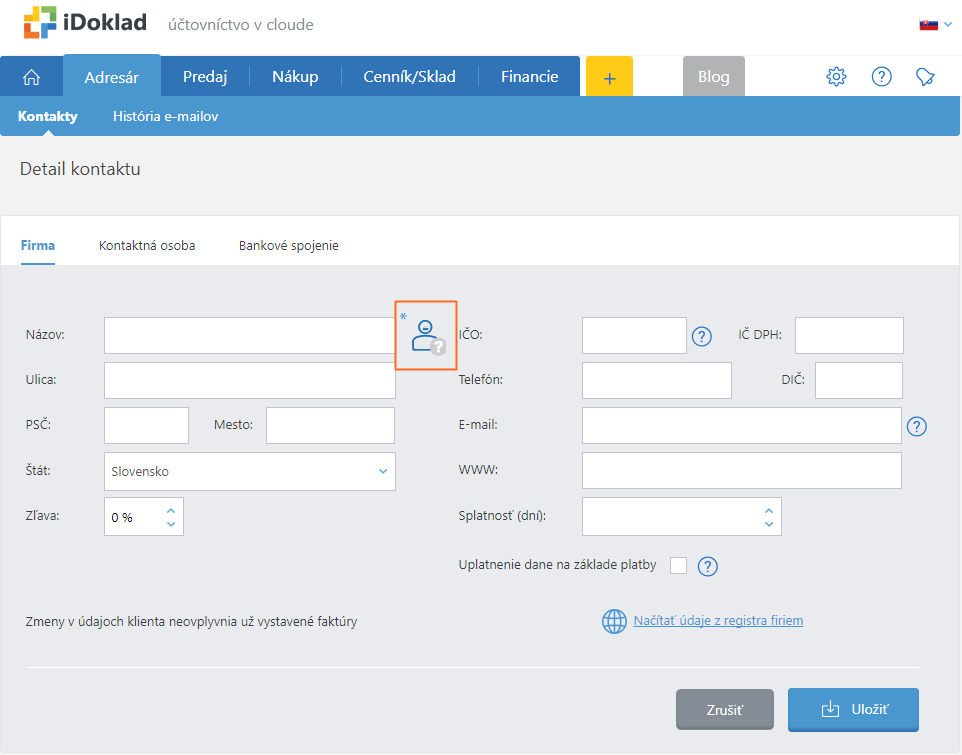
Task: Click Načítať údaje z registra firiem link
Action: coord(718,621)
